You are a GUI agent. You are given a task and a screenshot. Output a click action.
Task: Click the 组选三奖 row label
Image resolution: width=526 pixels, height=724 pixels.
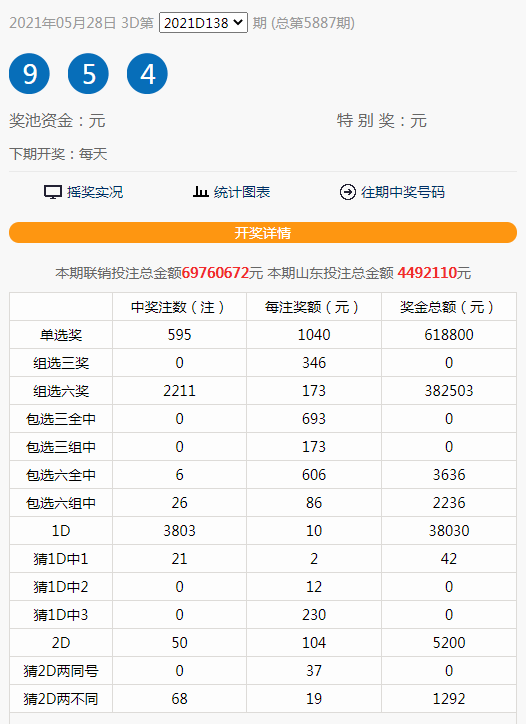[x=61, y=363]
